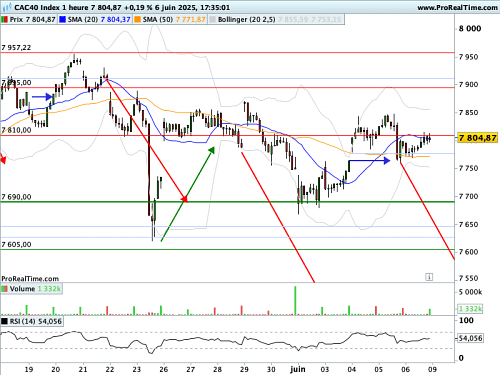
Task: Click the Volume legend color swatch
Action: coord(5,289)
